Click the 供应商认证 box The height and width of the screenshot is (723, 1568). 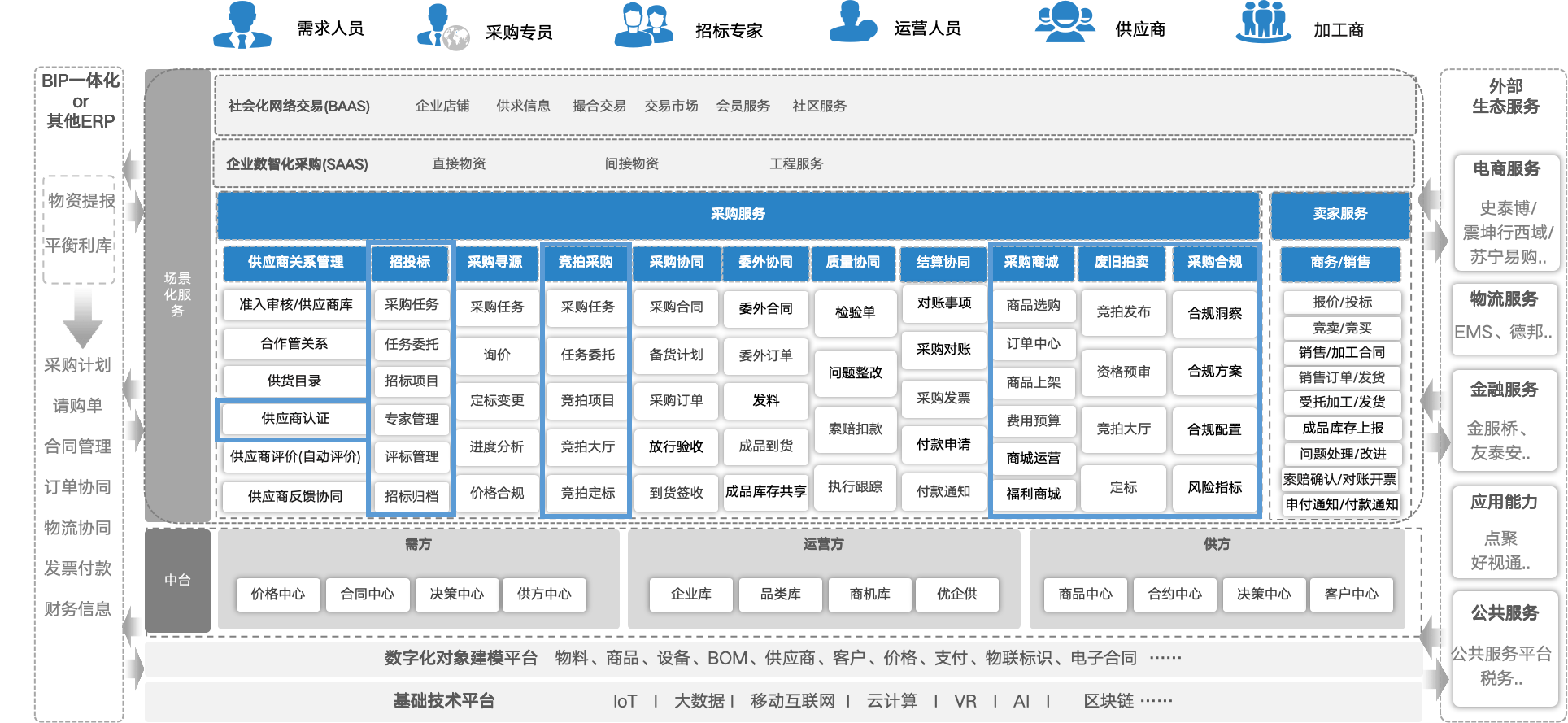[294, 418]
